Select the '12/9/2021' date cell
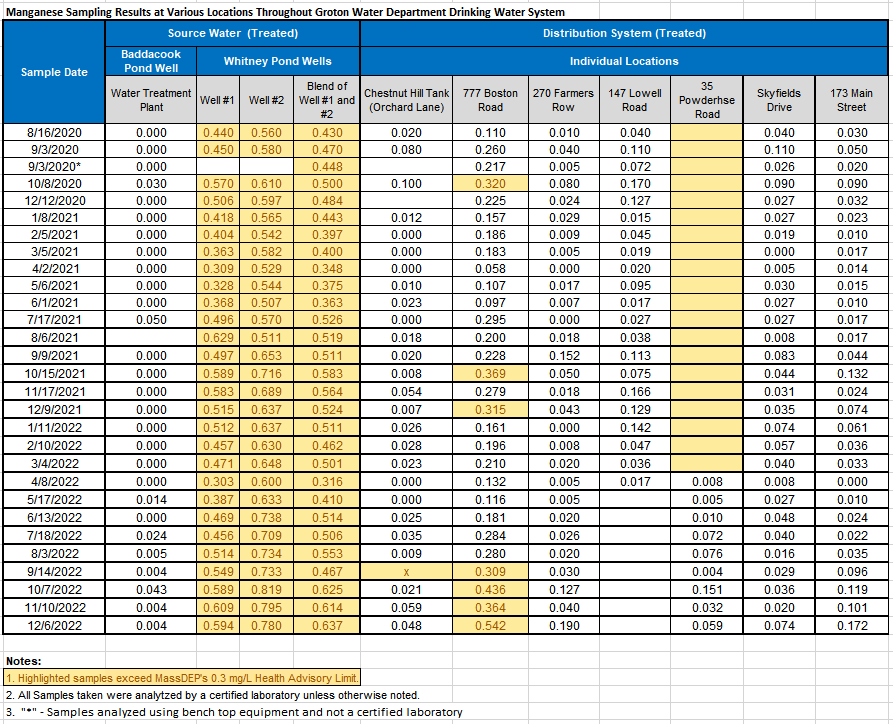The image size is (893, 724). [x=54, y=410]
